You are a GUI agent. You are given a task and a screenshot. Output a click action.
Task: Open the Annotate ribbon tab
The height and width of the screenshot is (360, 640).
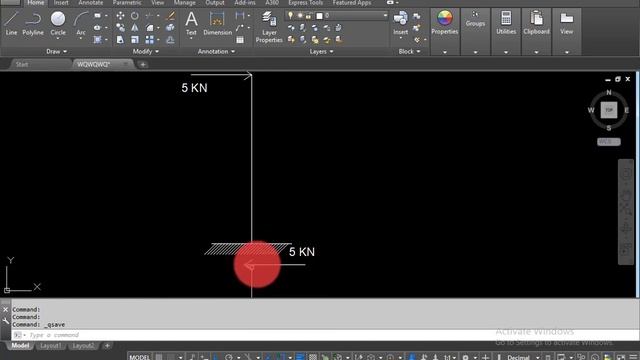91,3
